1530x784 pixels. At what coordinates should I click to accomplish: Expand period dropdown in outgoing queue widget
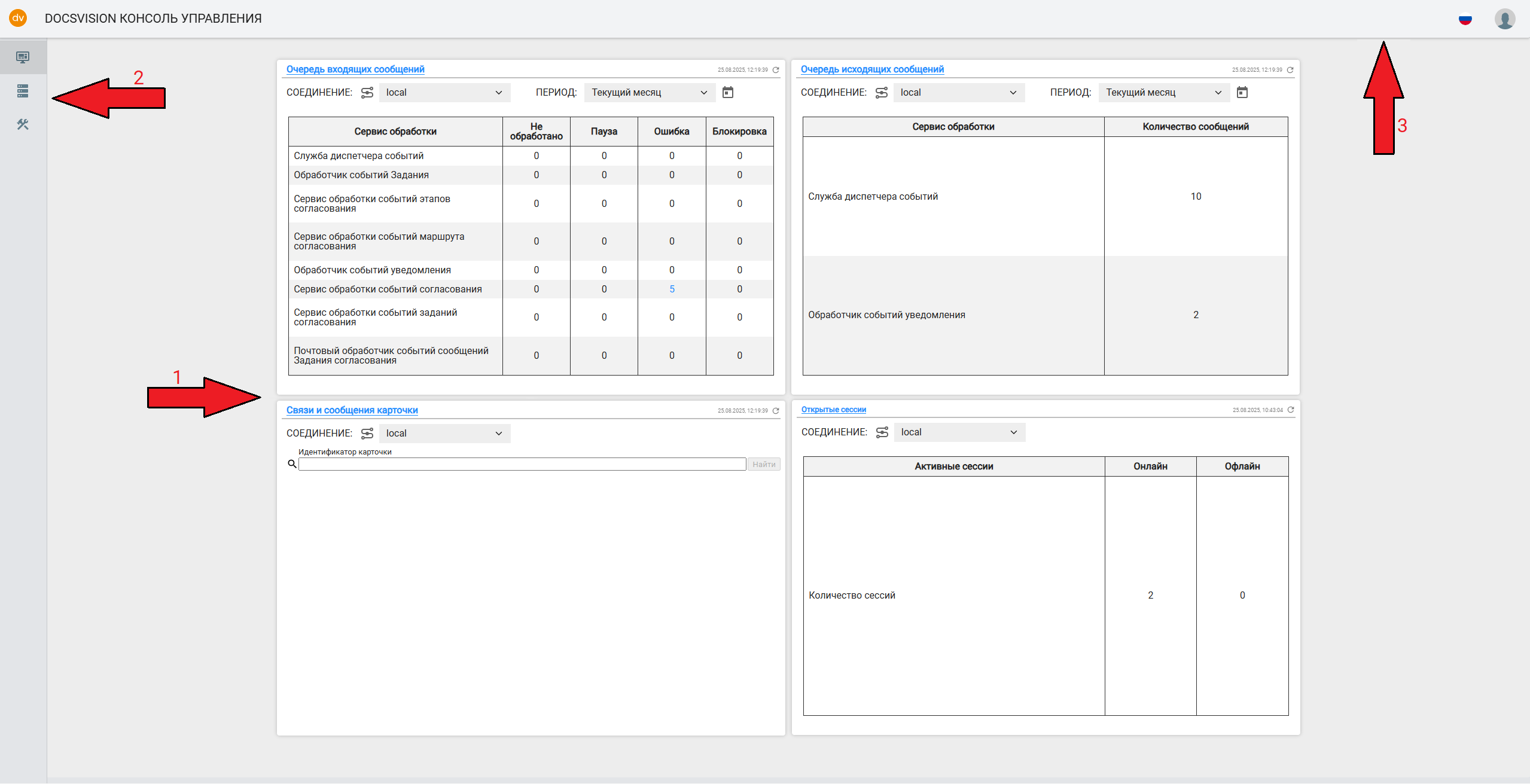point(1163,93)
